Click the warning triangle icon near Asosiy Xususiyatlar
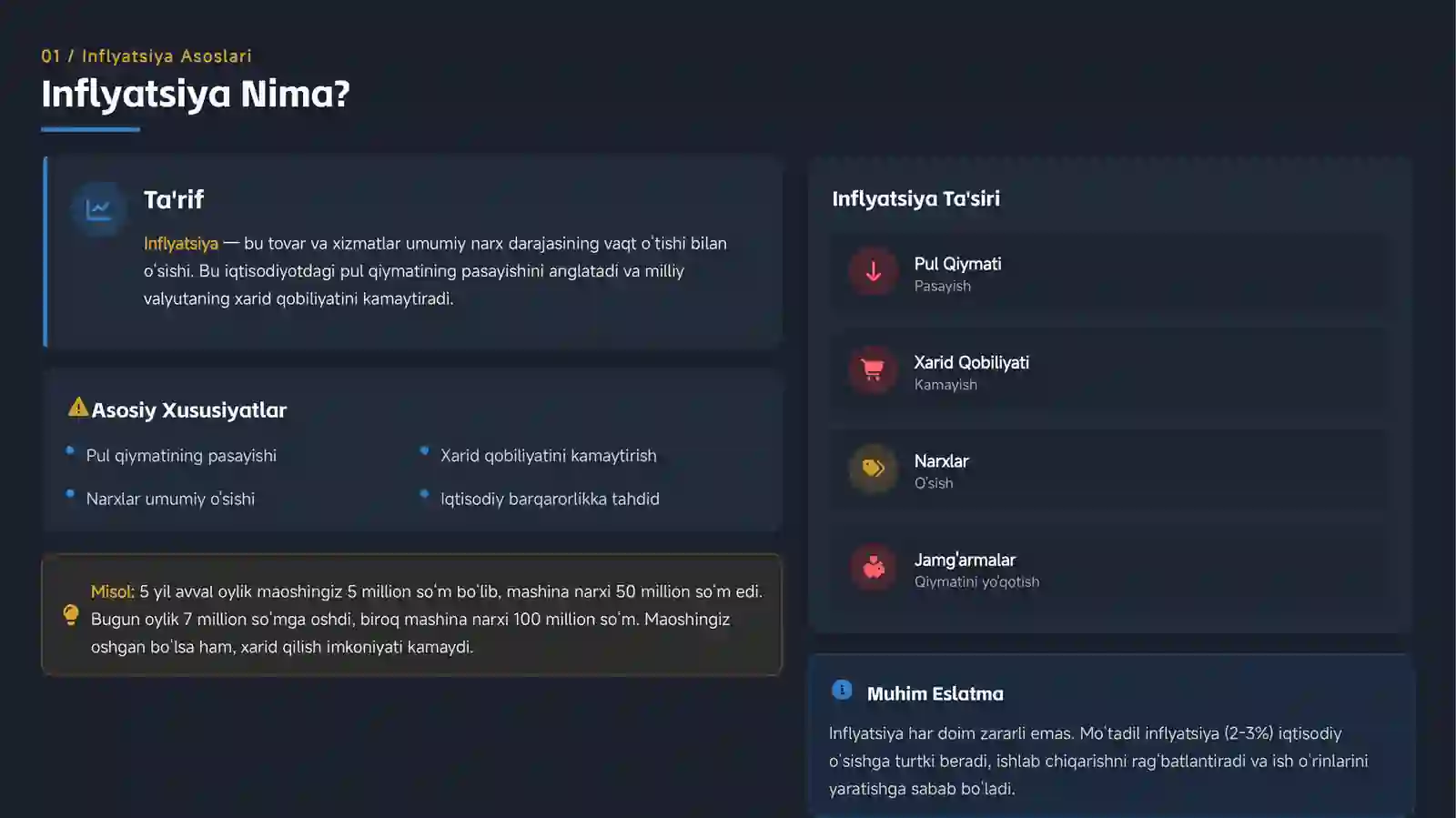This screenshot has width=1456, height=818. coord(78,407)
